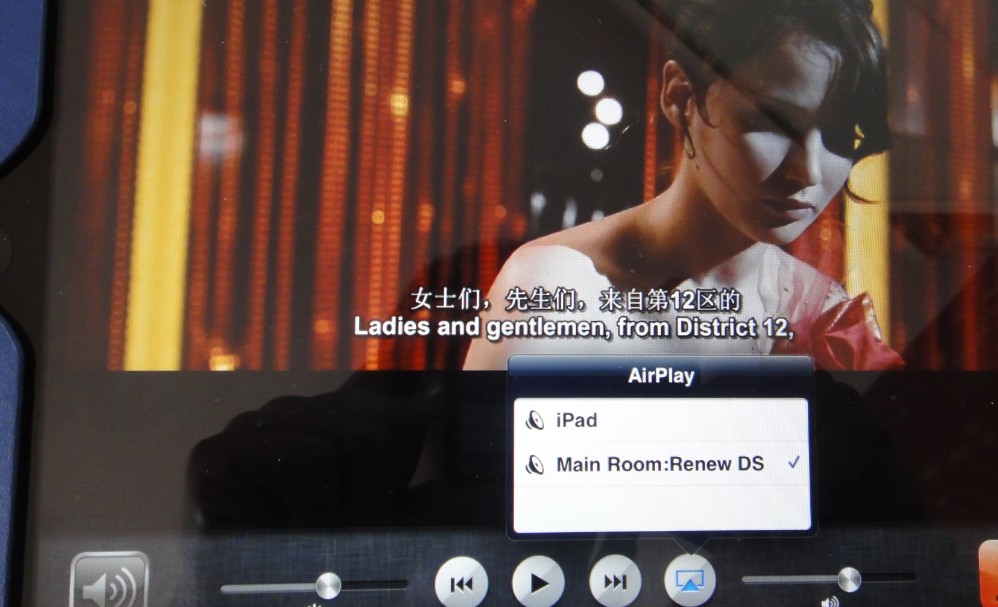Select iPad as AirPlay output
Viewport: 998px width, 607px height.
click(661, 420)
